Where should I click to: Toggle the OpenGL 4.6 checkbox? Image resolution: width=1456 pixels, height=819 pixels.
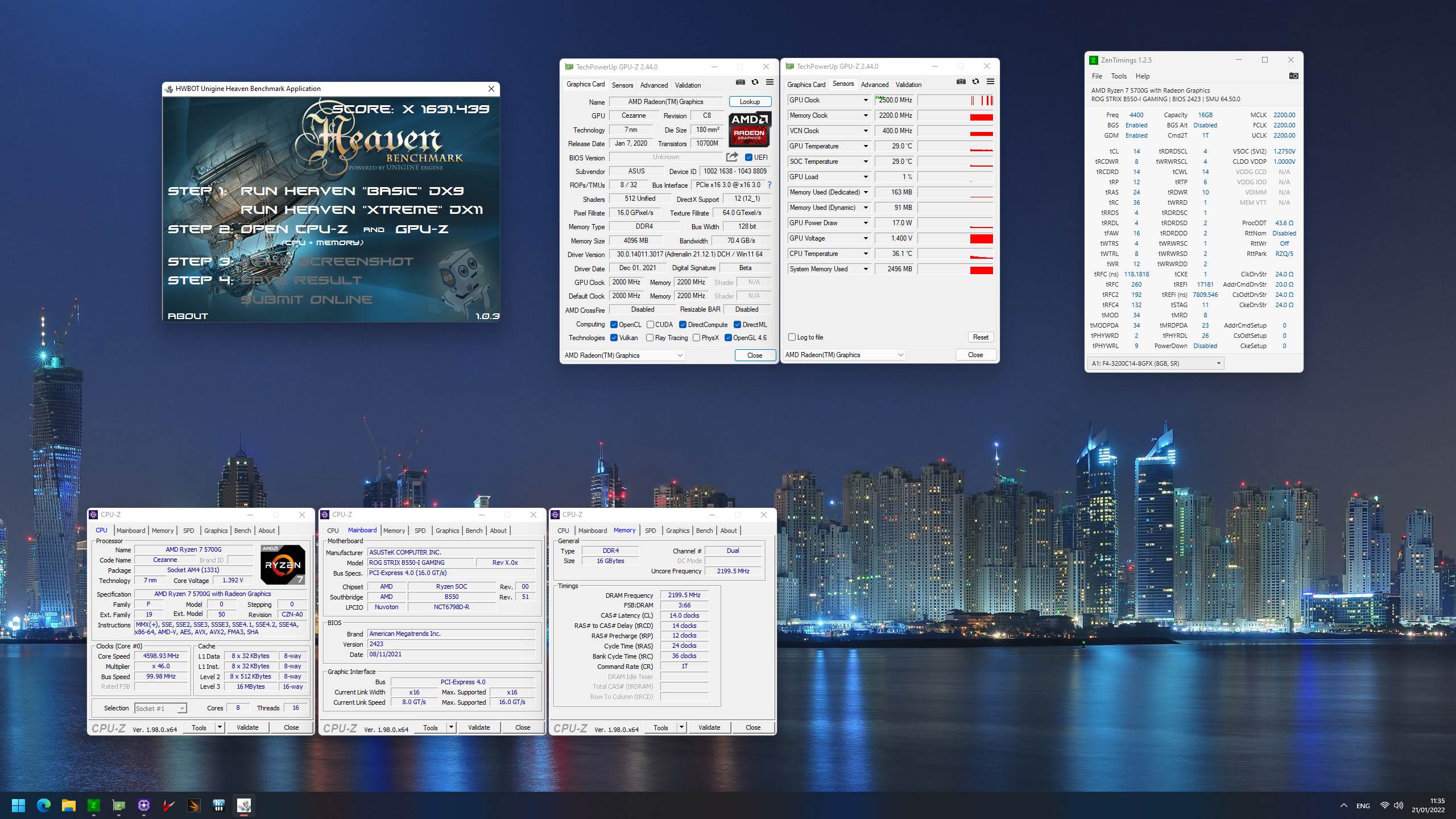728,338
